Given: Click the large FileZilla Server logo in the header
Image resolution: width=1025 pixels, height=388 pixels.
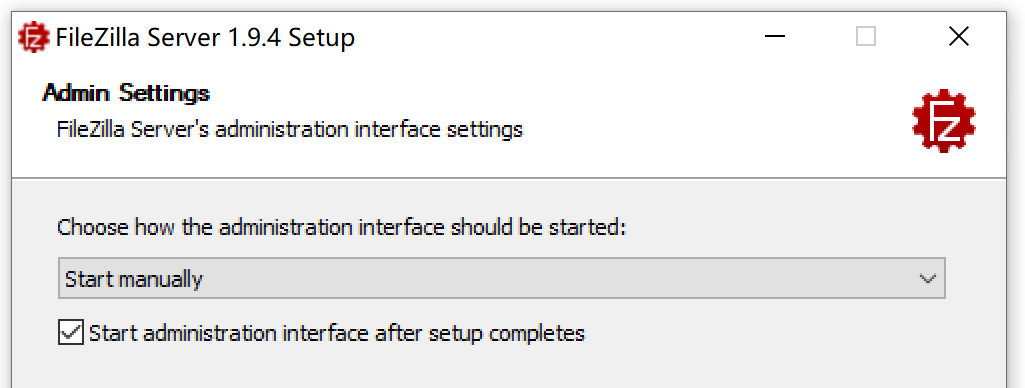Looking at the screenshot, I should 944,121.
